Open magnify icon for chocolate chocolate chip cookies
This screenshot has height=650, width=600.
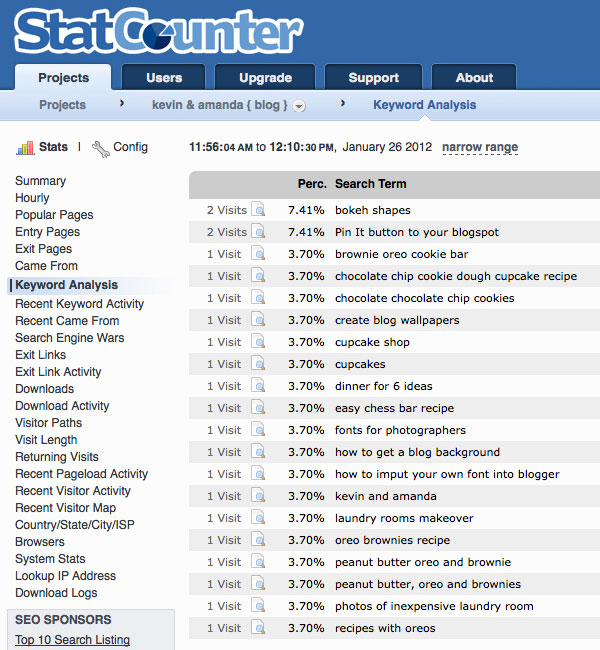point(258,297)
